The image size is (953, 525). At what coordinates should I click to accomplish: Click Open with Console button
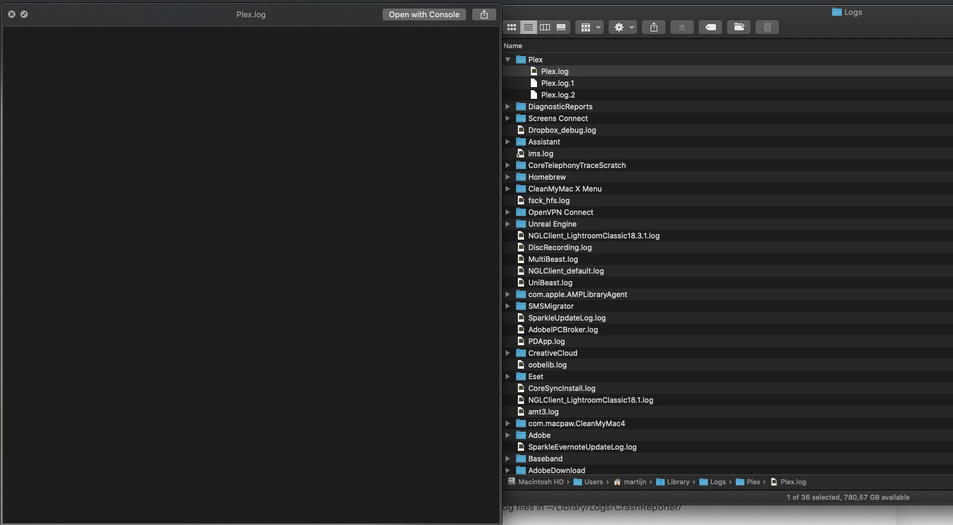[x=424, y=15]
